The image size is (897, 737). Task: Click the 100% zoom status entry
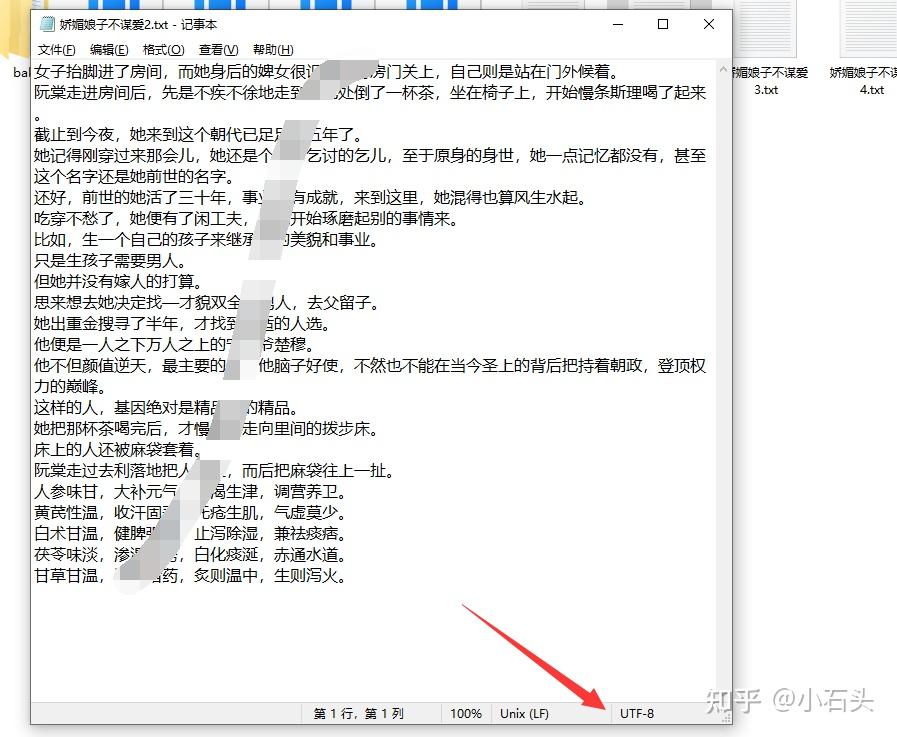click(x=465, y=714)
